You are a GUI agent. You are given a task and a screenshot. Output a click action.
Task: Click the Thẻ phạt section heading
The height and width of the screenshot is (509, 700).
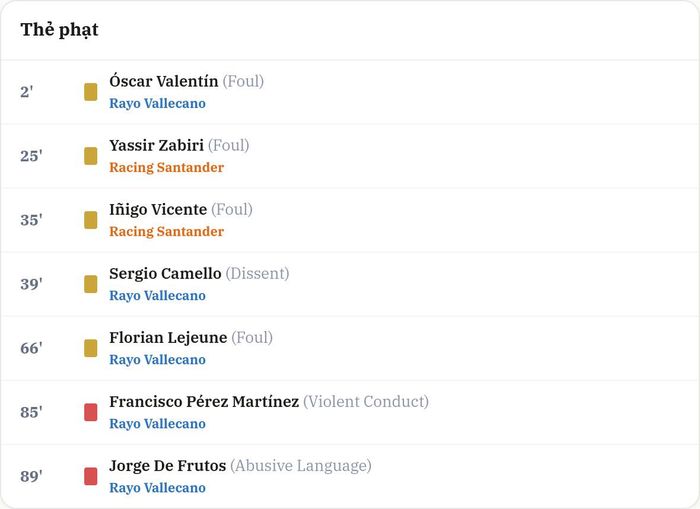[59, 30]
